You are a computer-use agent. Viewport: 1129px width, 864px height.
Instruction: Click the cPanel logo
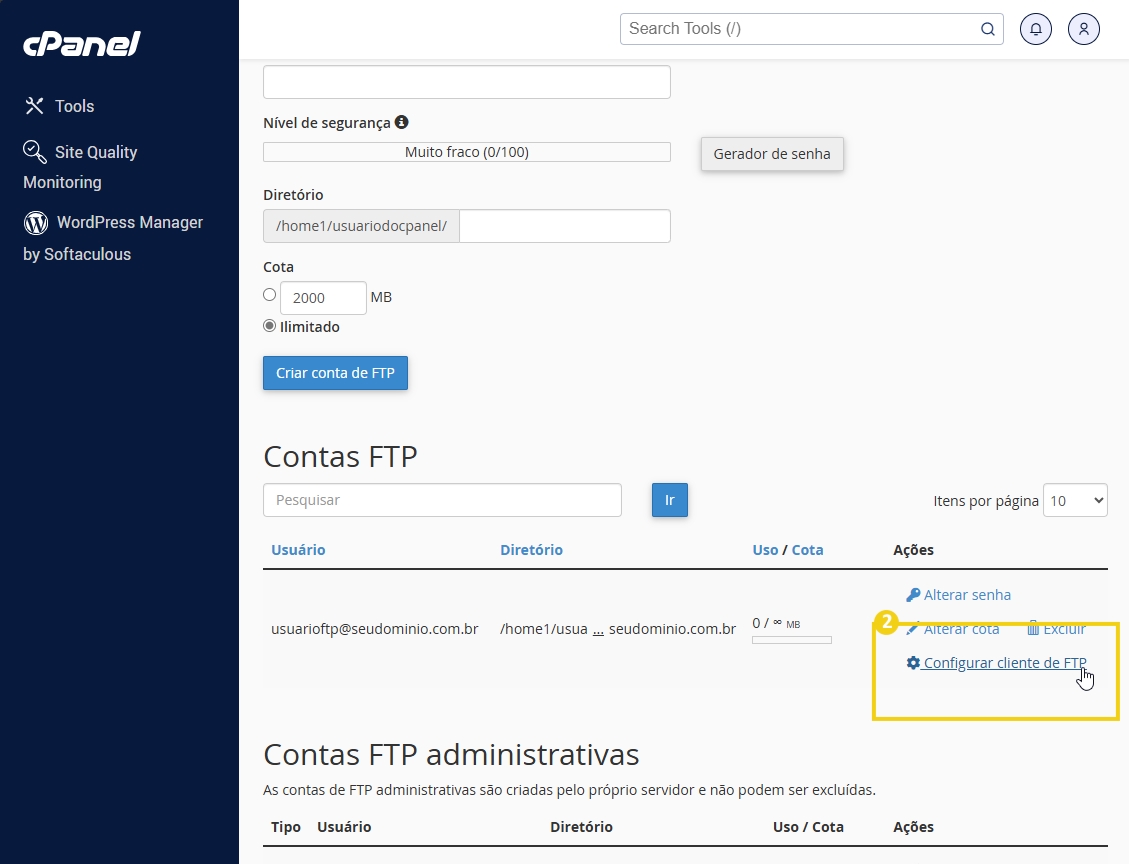coord(81,44)
